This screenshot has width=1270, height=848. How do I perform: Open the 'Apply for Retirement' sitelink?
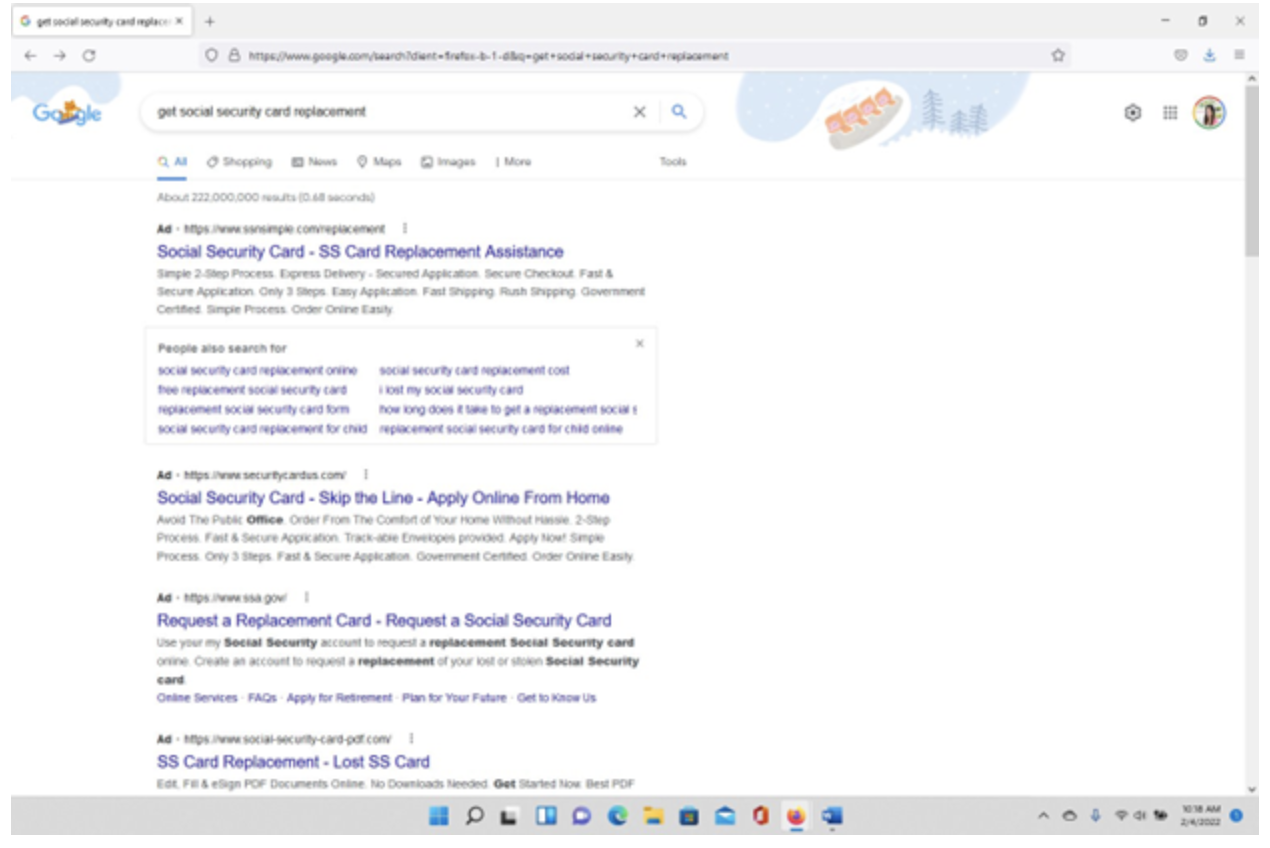tap(339, 698)
